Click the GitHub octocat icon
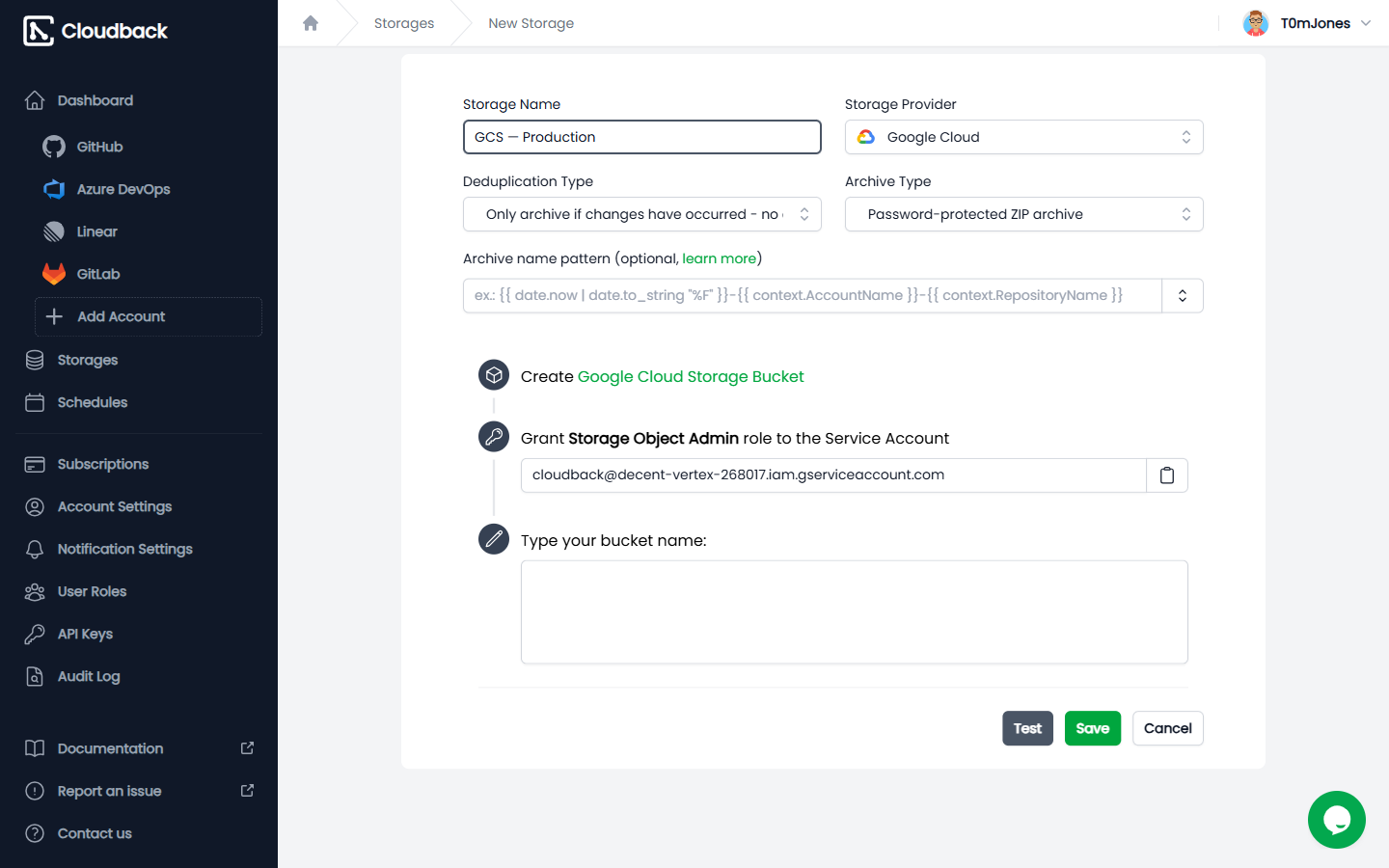Screen dimensions: 1389x868 pyautogui.click(x=54, y=147)
